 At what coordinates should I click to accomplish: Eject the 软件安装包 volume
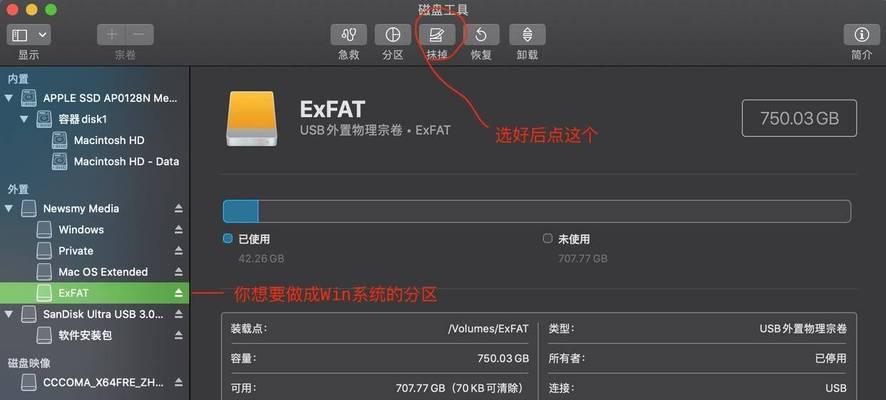179,335
